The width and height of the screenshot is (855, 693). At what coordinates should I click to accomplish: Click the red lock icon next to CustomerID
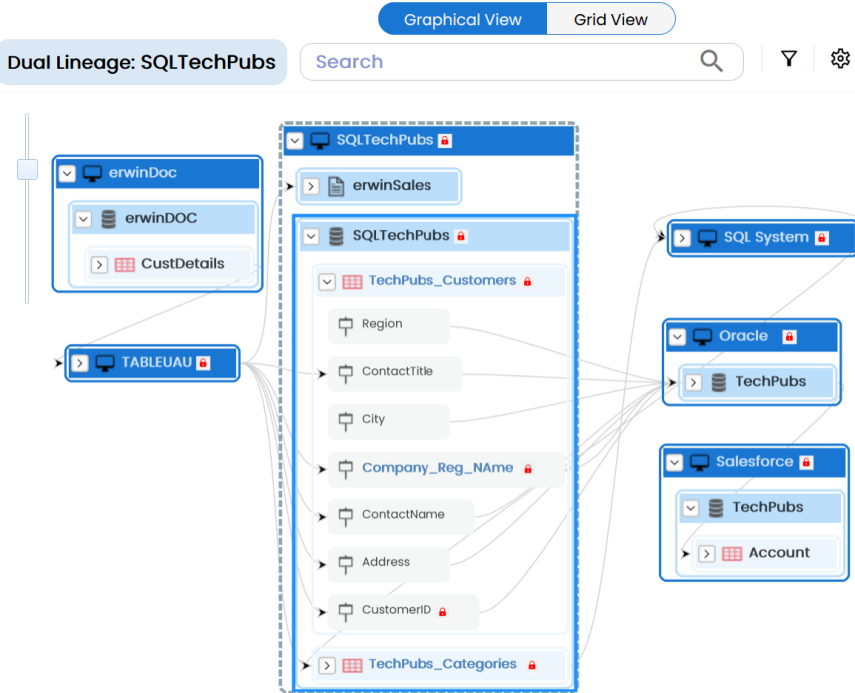442,611
